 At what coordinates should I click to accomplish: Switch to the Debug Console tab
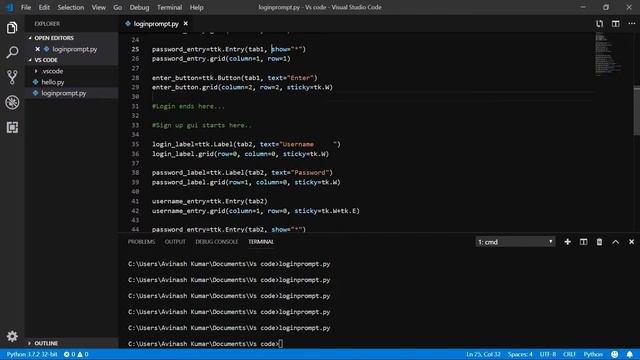(217, 242)
